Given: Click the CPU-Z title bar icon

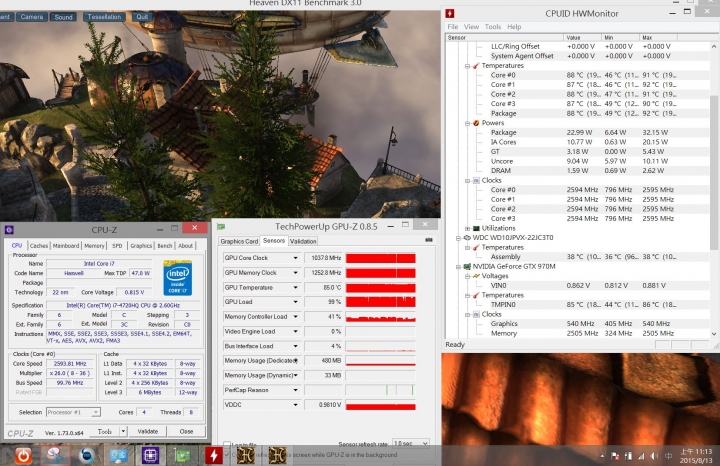Looking at the screenshot, I should pos(9,230).
